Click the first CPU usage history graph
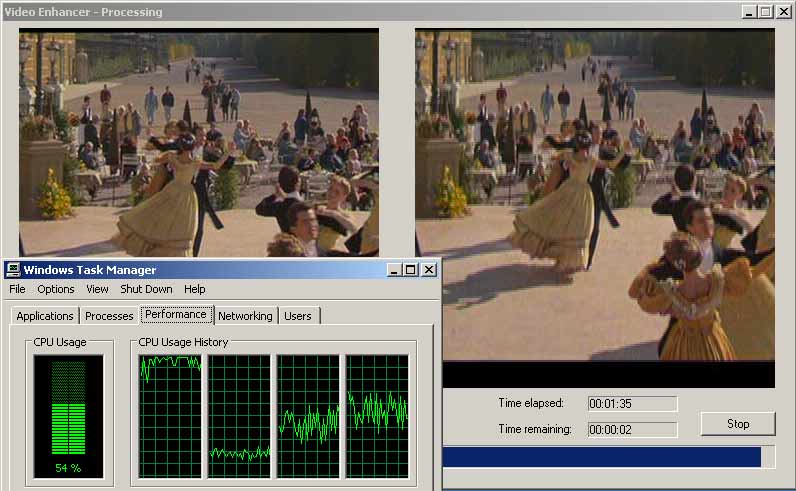This screenshot has width=796, height=491. point(170,416)
